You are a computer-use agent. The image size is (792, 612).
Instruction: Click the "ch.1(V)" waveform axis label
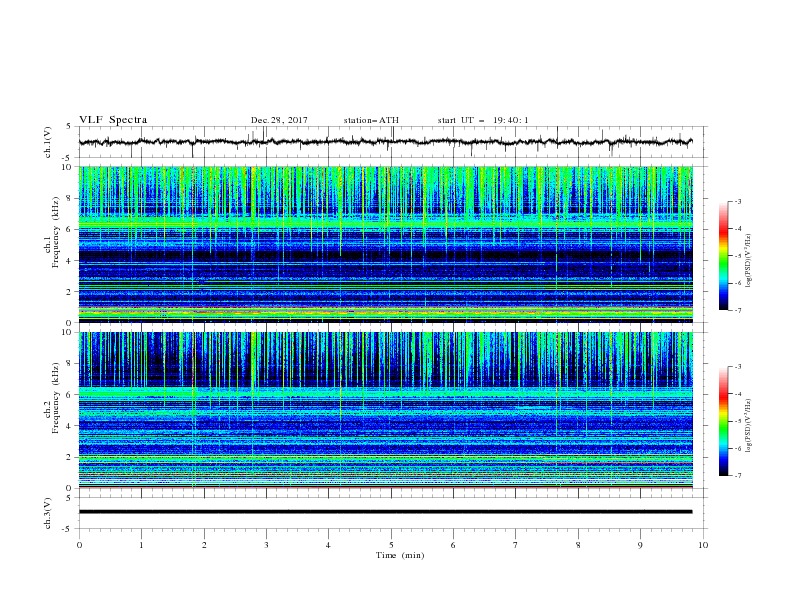click(x=48, y=142)
